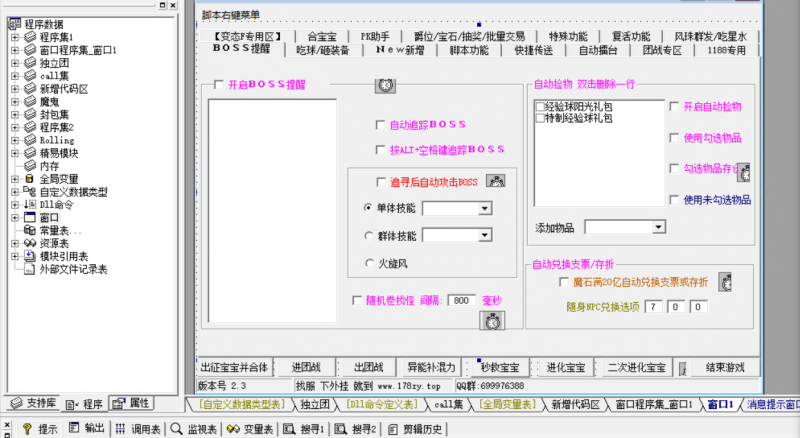Tick 按ALT+空格键追踪BOSS checkbox
The width and height of the screenshot is (800, 438).
click(x=380, y=150)
